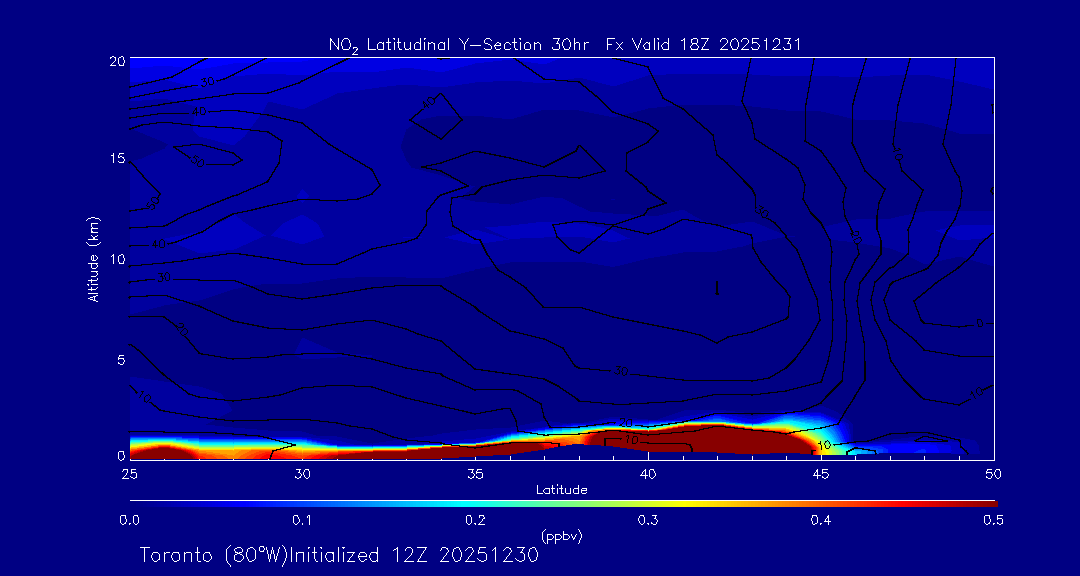Click the dark red NO2 plume near latitude 42
Image resolution: width=1080 pixels, height=576 pixels.
tap(717, 441)
